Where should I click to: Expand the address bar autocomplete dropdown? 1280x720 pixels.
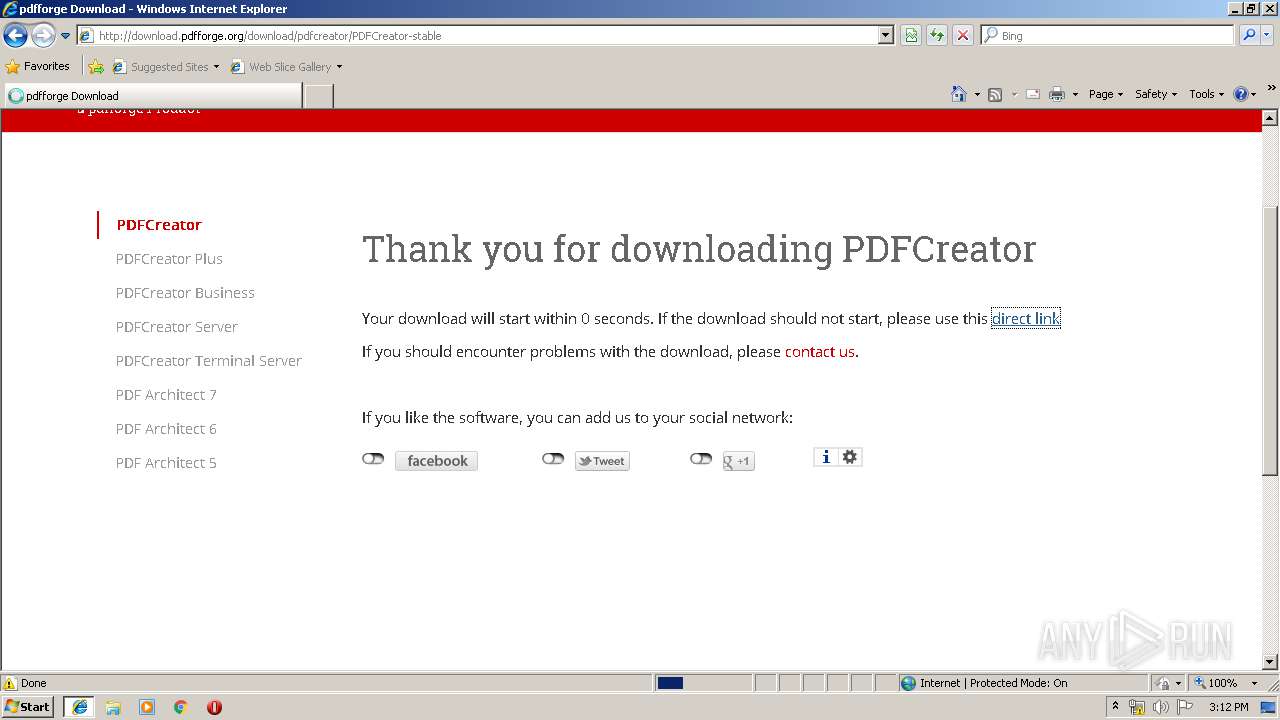(885, 35)
